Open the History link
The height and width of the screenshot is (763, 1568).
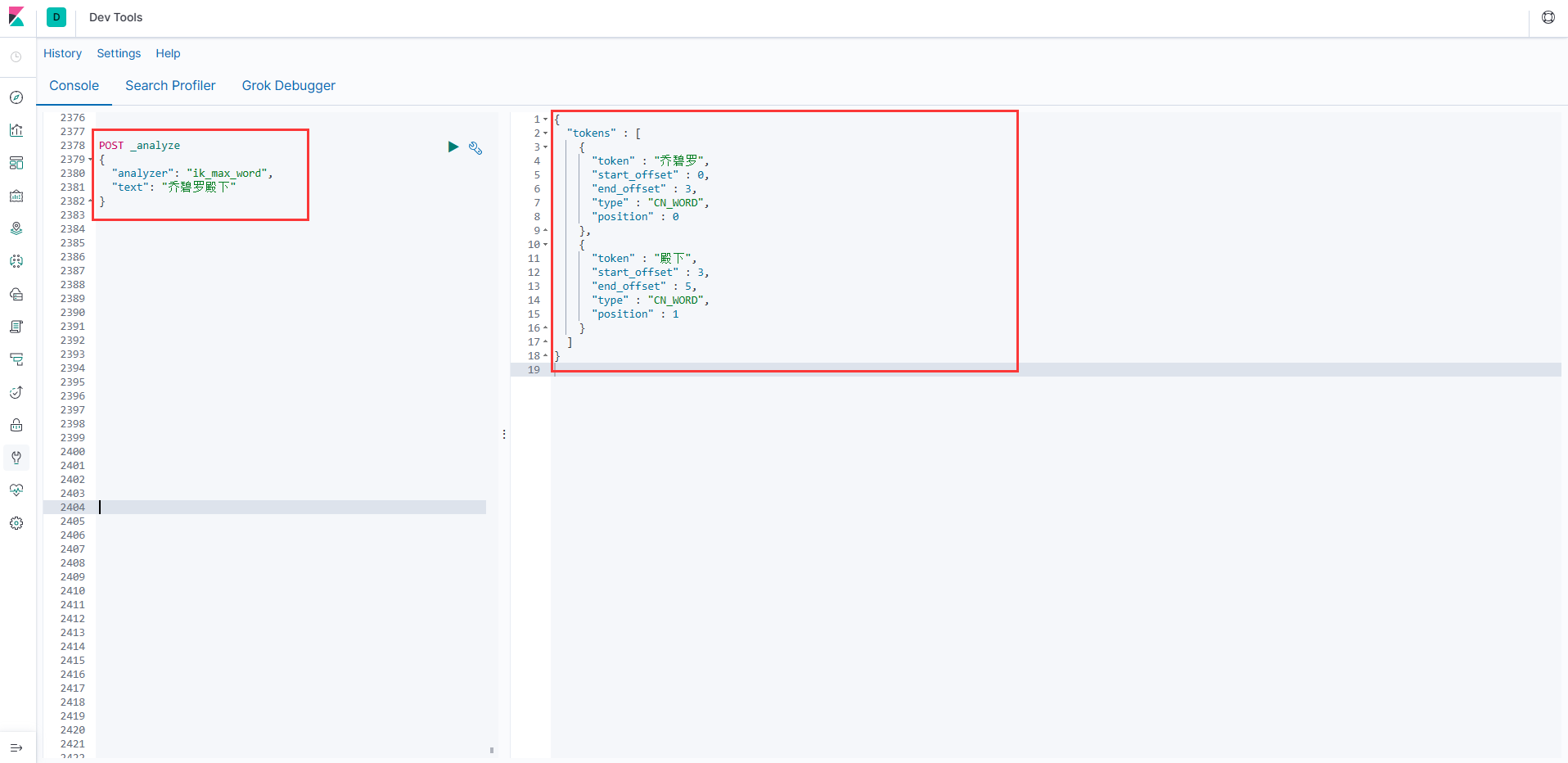pos(62,53)
